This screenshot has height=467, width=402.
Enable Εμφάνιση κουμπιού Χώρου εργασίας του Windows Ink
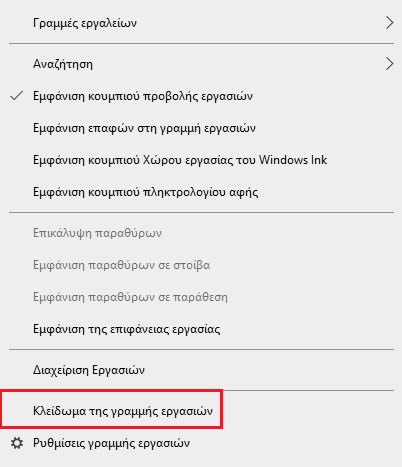point(201,160)
